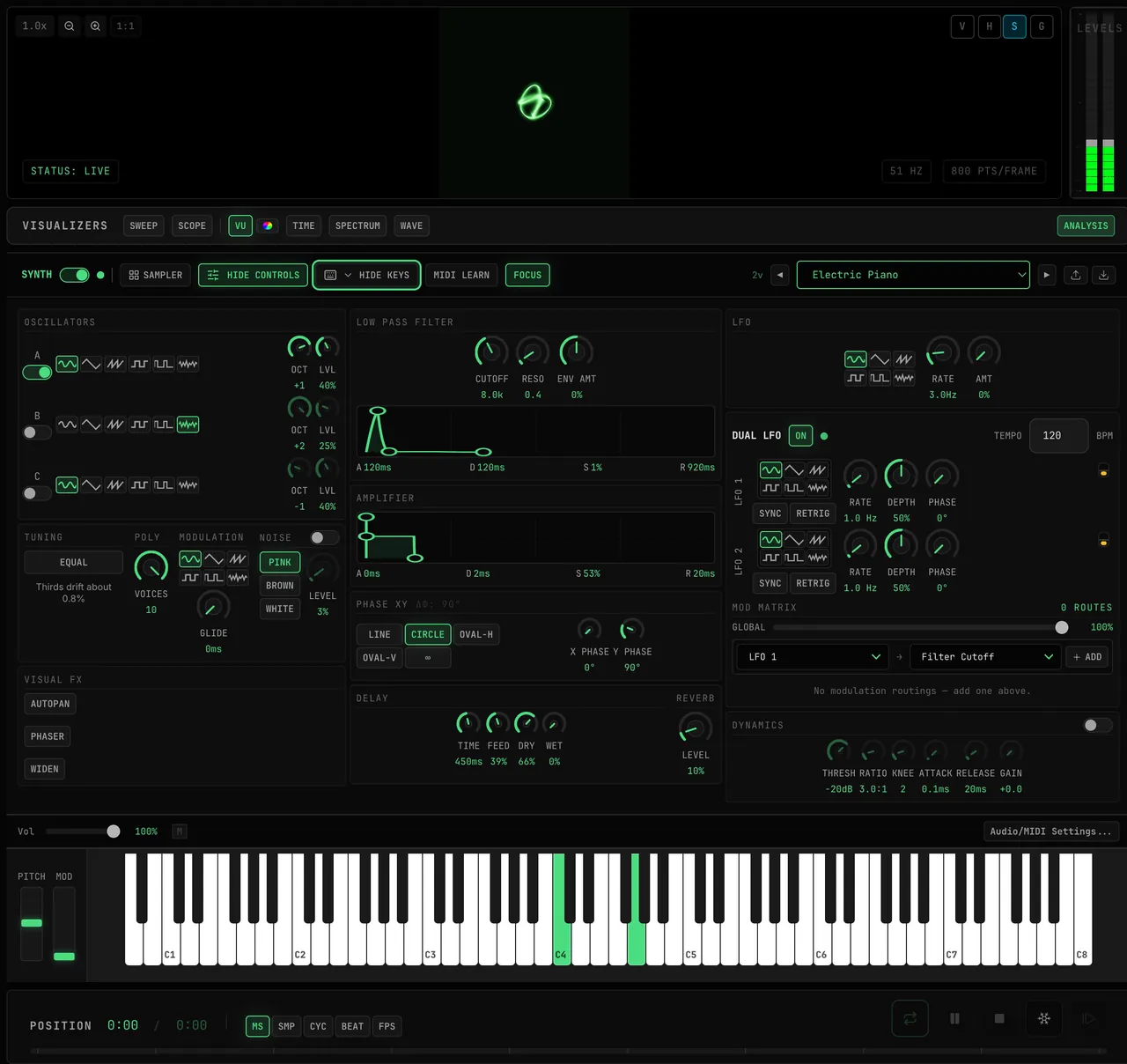Click the ANALYSIS button
Viewport: 1127px width, 1064px height.
pyautogui.click(x=1086, y=226)
